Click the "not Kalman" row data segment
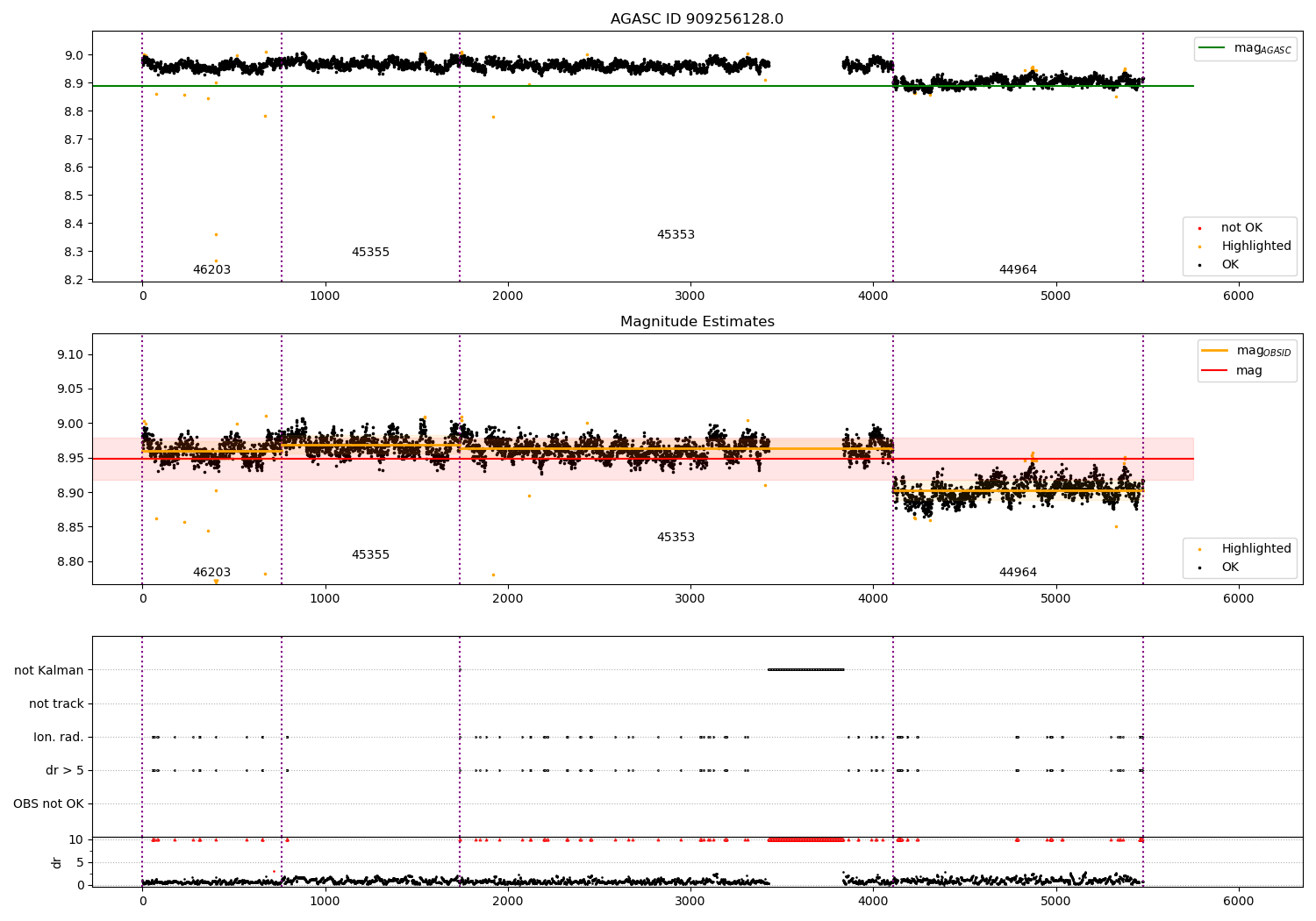 tap(805, 670)
